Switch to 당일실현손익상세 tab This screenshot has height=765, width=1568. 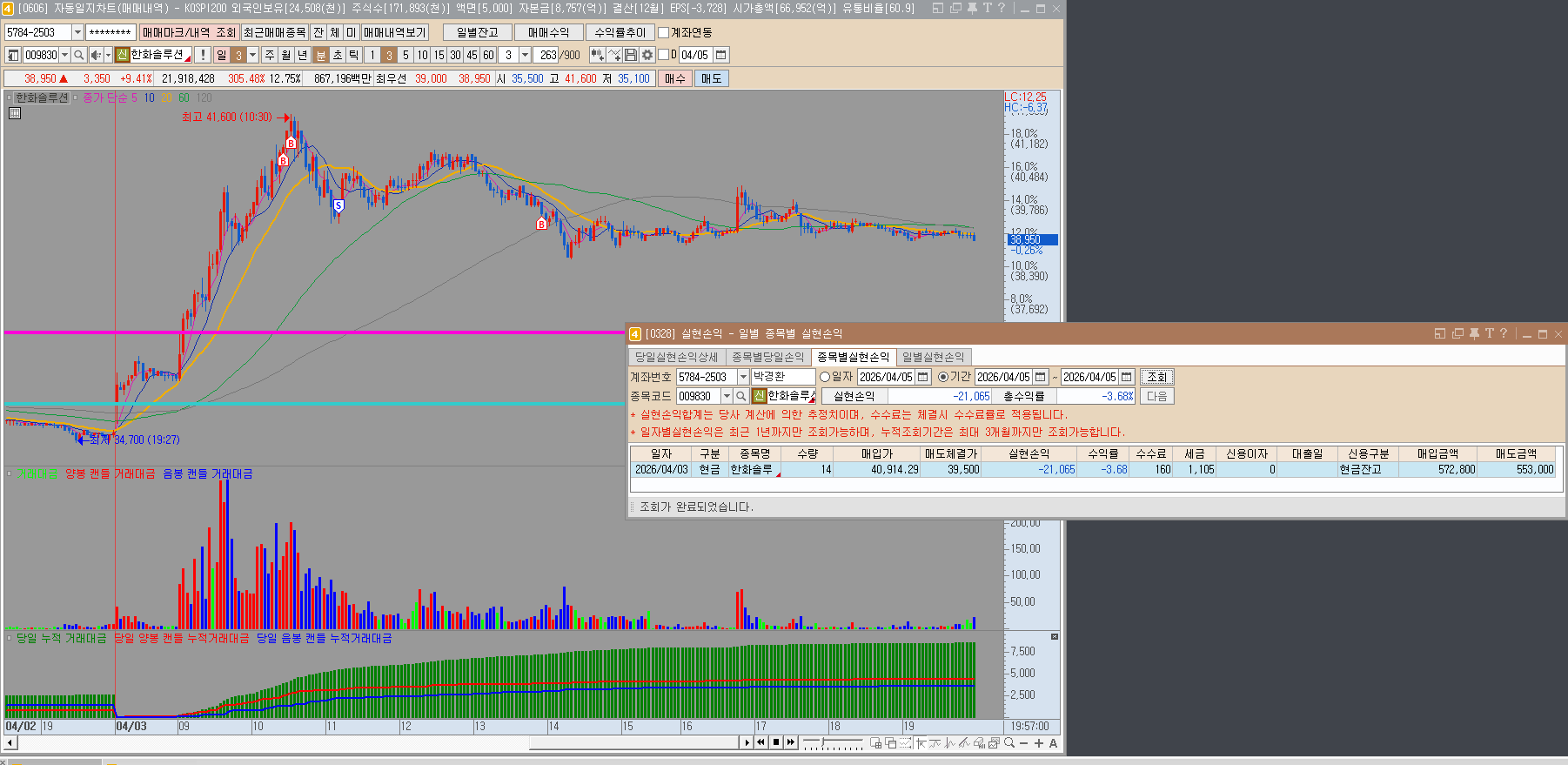click(x=677, y=357)
